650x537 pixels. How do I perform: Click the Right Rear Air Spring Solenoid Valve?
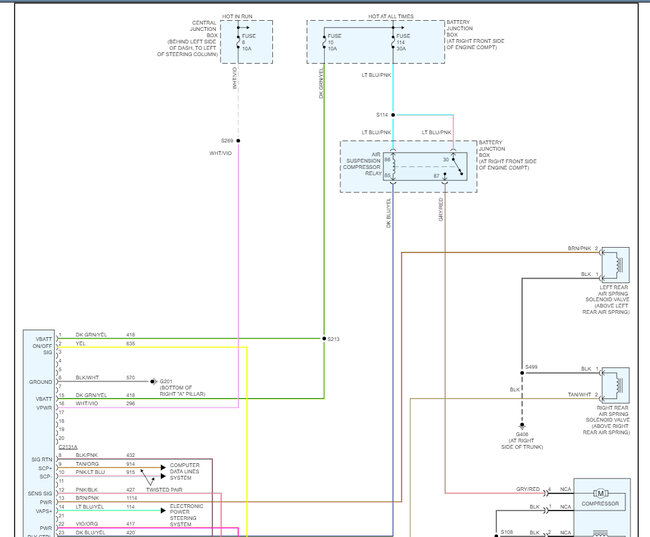tap(616, 385)
